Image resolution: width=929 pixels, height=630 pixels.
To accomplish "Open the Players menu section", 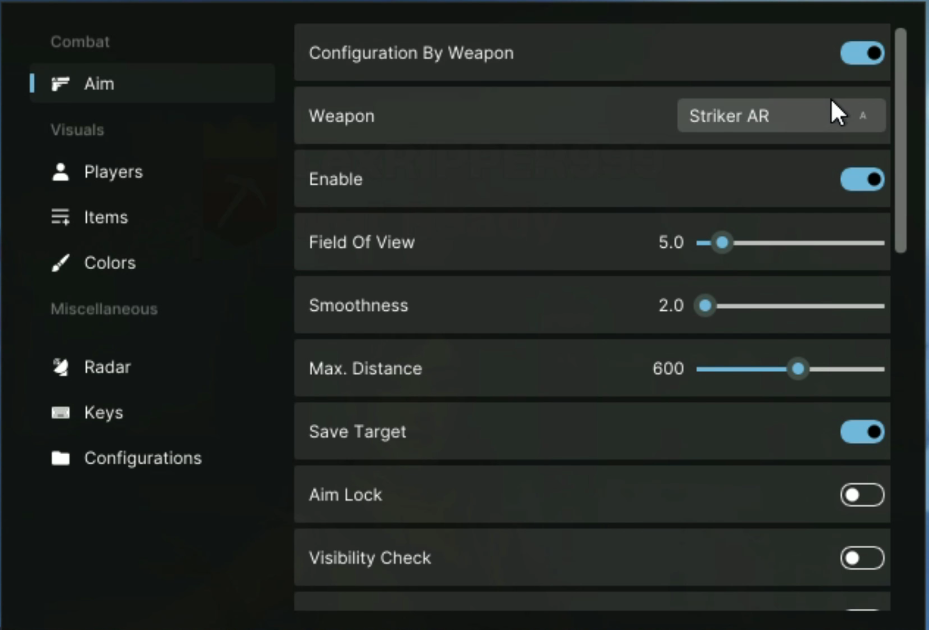I will pos(113,172).
